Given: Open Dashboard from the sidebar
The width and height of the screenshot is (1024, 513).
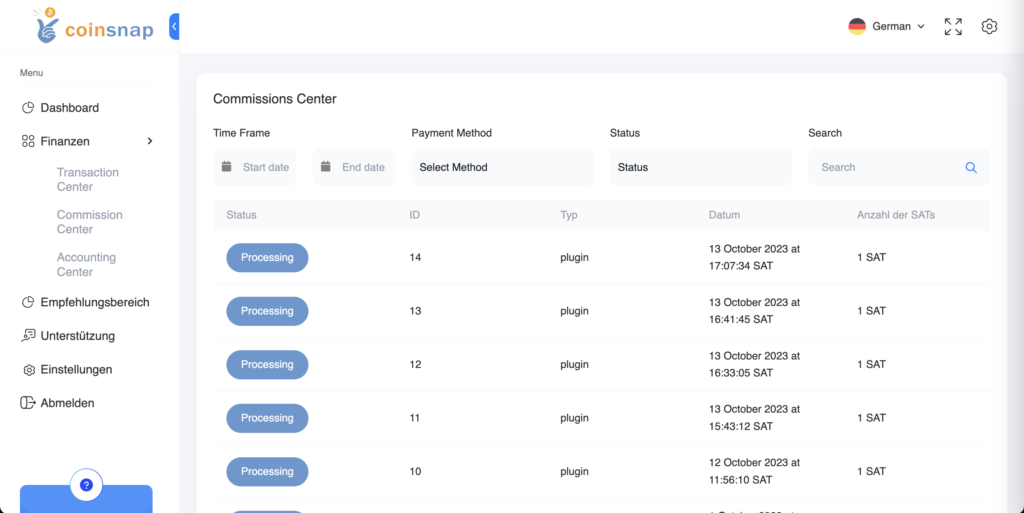Looking at the screenshot, I should [69, 108].
